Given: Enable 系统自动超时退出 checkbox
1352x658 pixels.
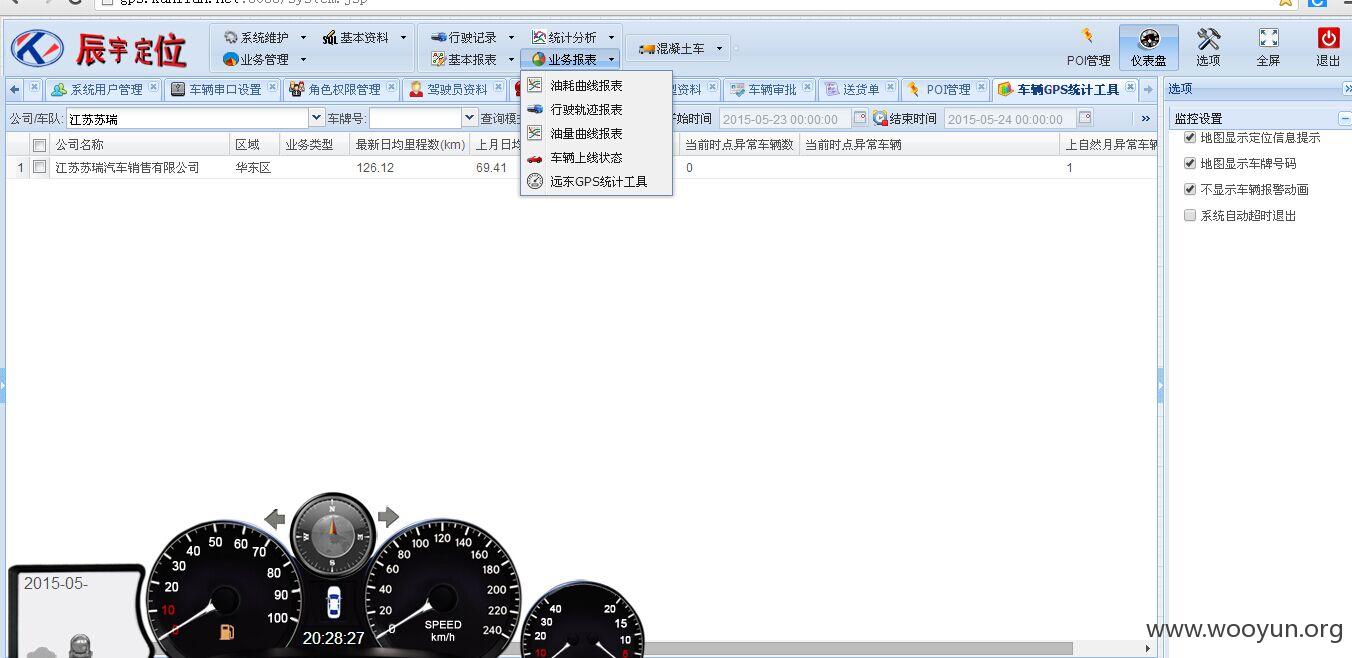Looking at the screenshot, I should pyautogui.click(x=1190, y=215).
